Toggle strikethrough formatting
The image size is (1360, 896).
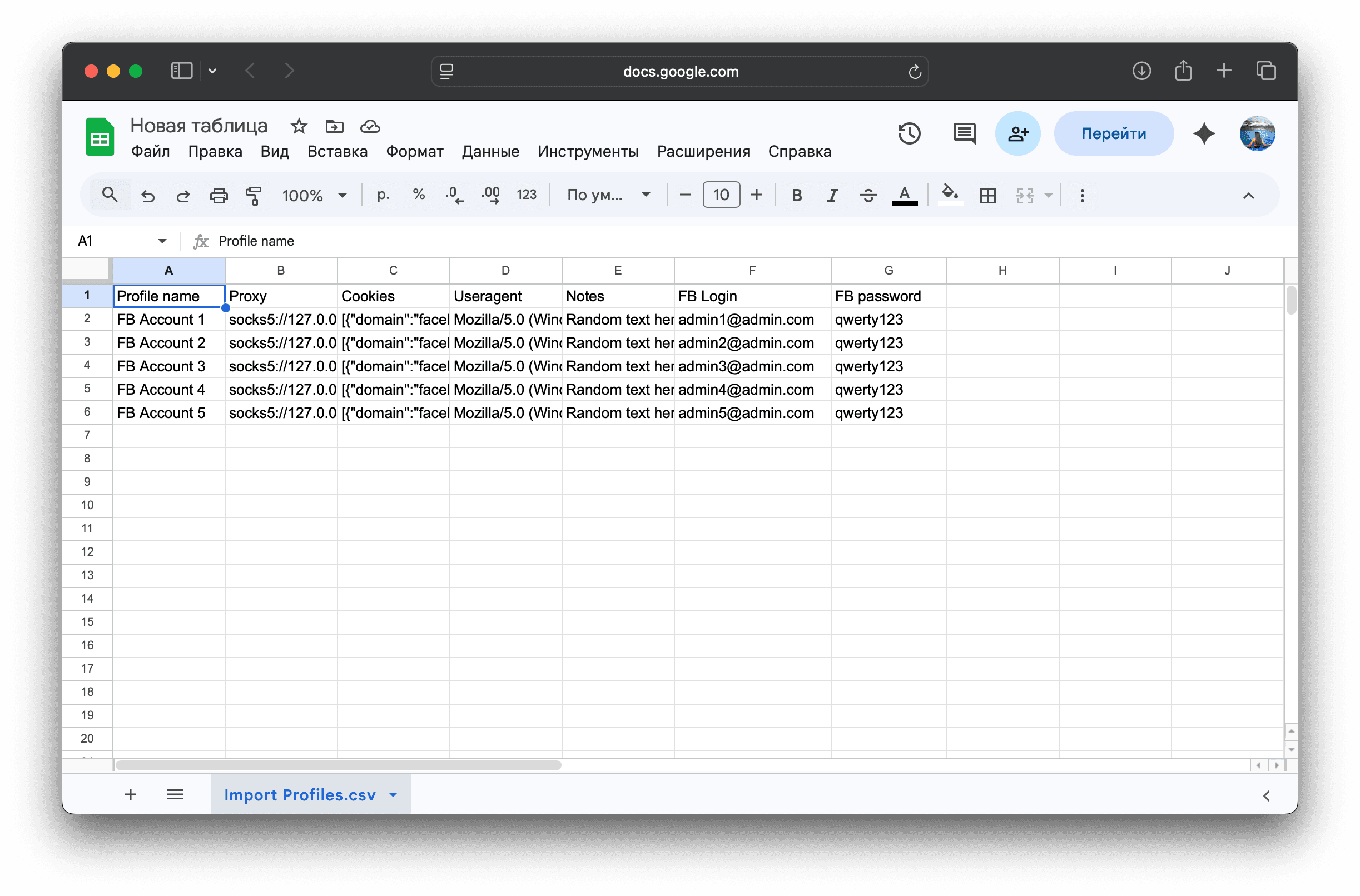tap(868, 196)
